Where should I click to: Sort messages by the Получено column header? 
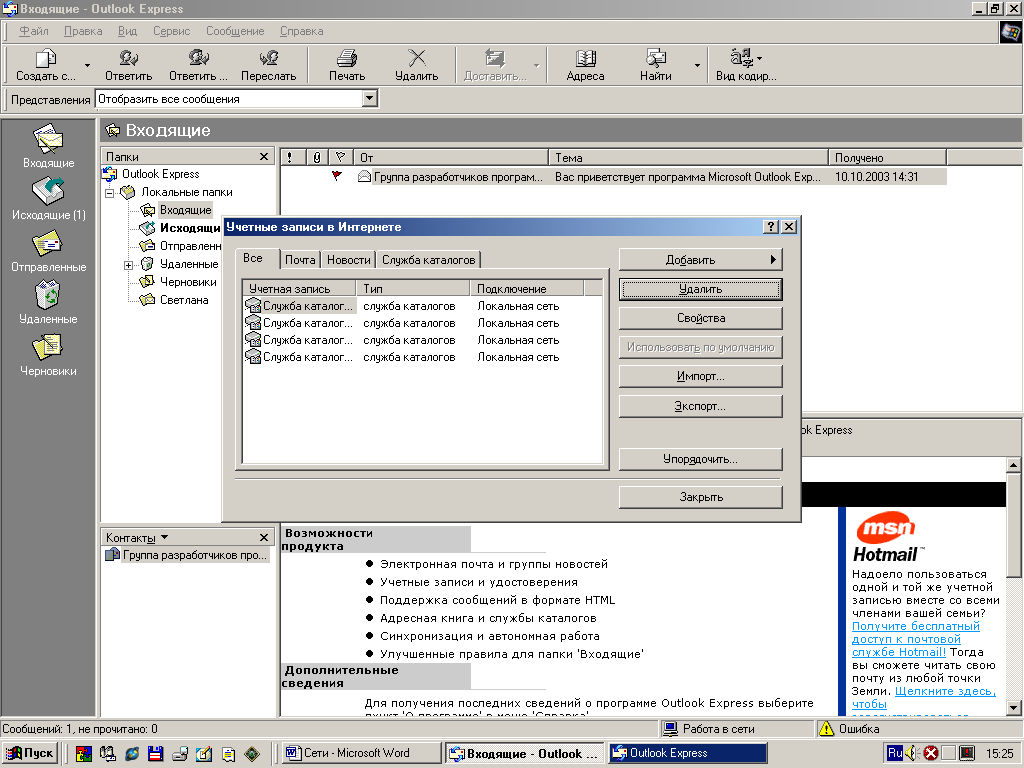click(x=887, y=157)
